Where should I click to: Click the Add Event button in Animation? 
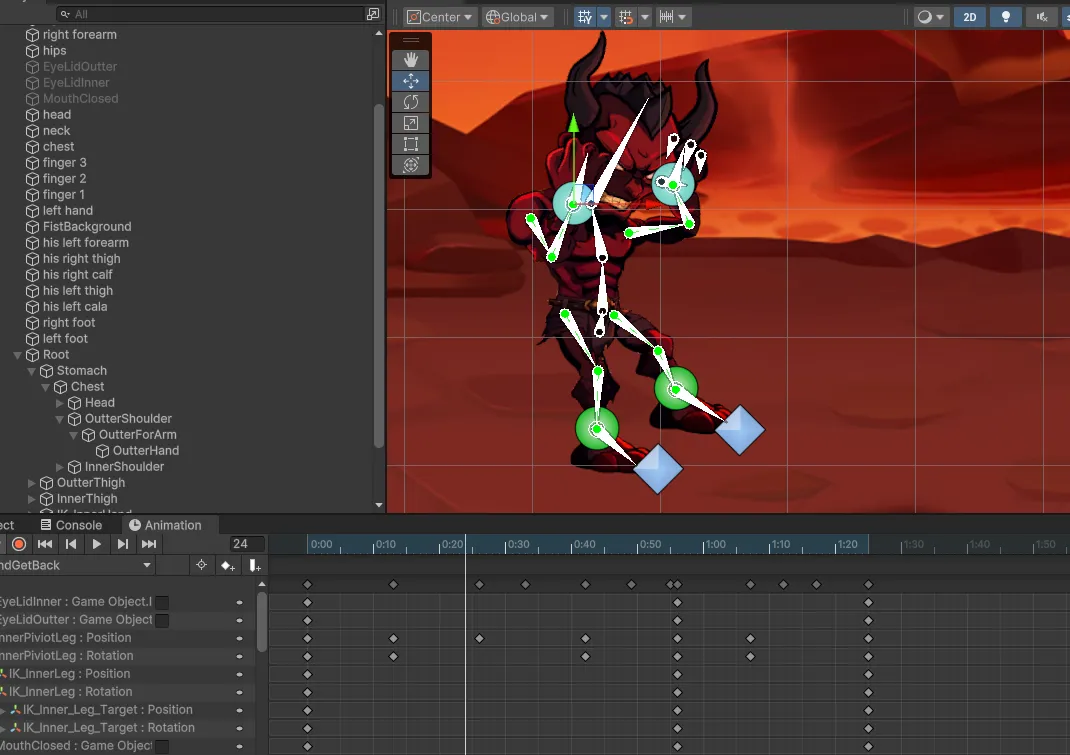(254, 566)
